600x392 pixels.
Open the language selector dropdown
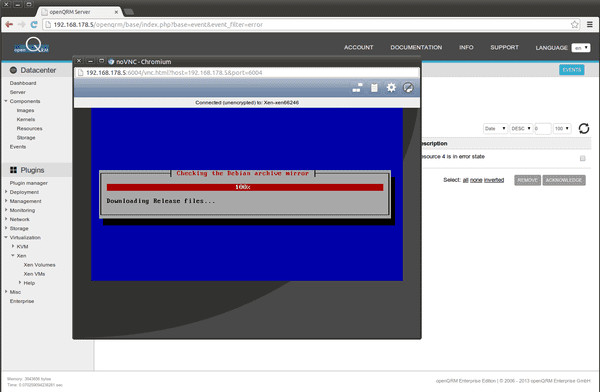pyautogui.click(x=581, y=48)
